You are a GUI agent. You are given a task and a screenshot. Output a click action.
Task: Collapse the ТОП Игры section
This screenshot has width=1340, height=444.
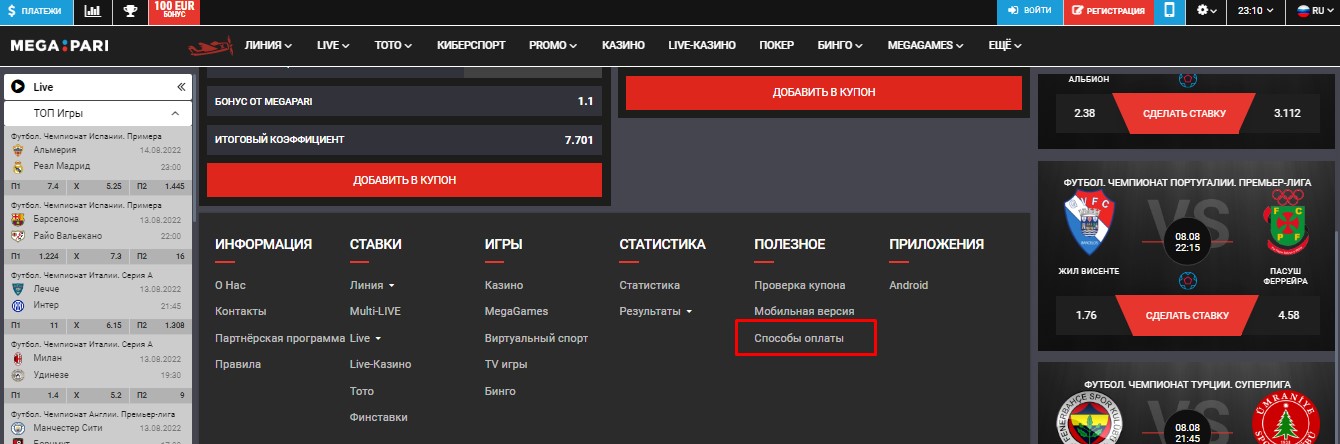tap(98, 113)
